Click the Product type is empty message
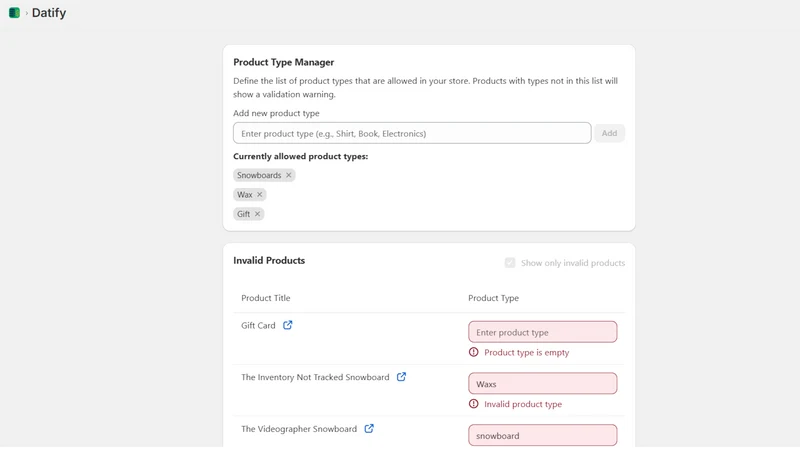Image resolution: width=800 pixels, height=450 pixels. (x=527, y=353)
